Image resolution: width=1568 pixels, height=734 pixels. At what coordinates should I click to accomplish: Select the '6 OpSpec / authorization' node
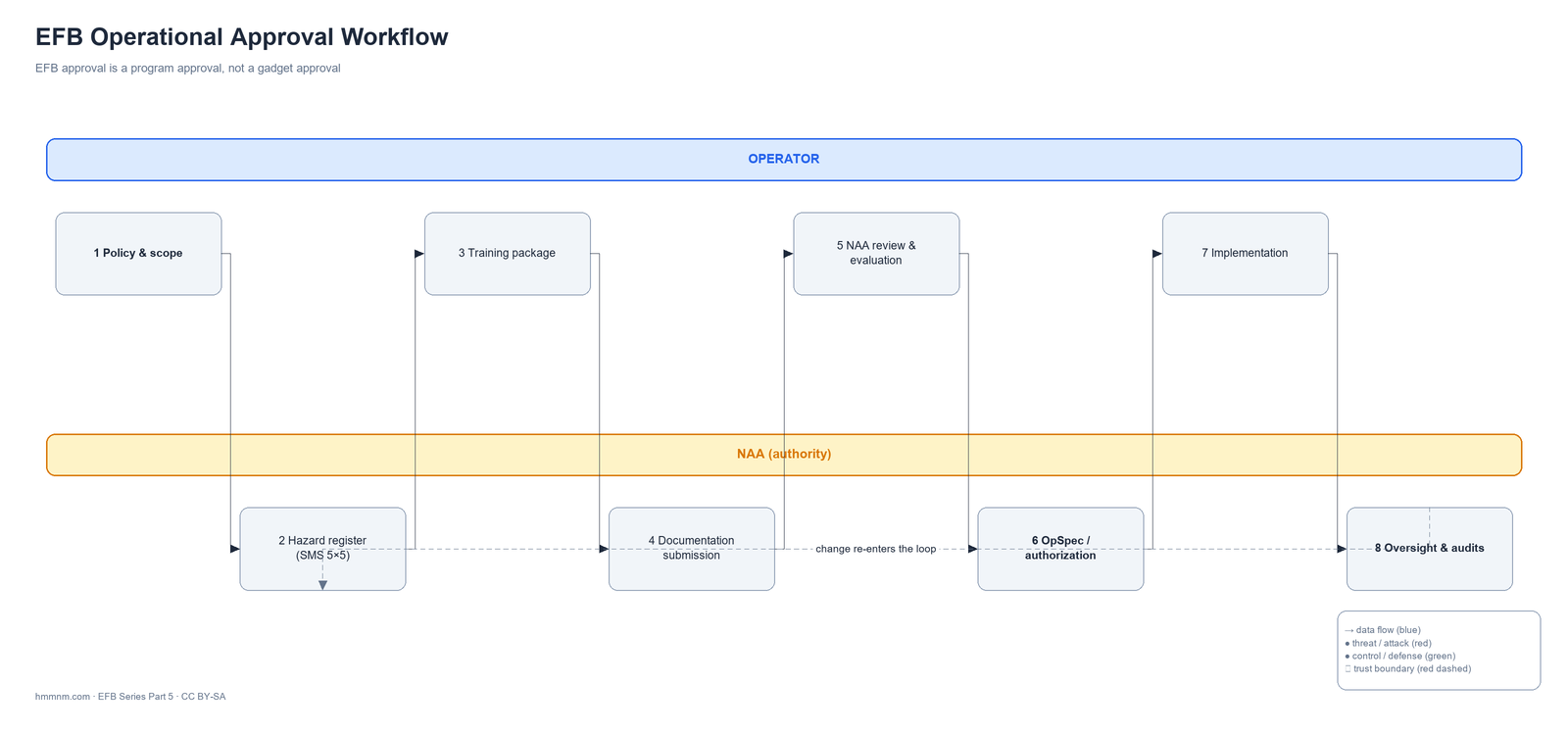tap(1060, 549)
